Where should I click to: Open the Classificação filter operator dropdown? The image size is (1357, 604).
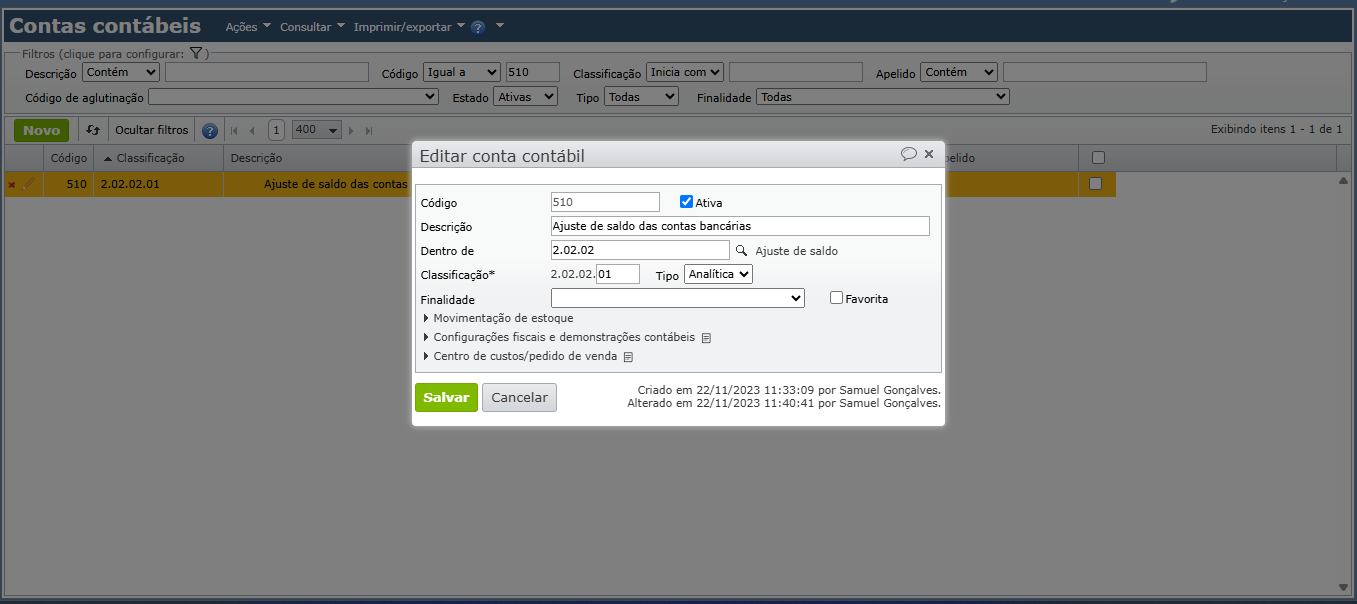click(x=685, y=72)
